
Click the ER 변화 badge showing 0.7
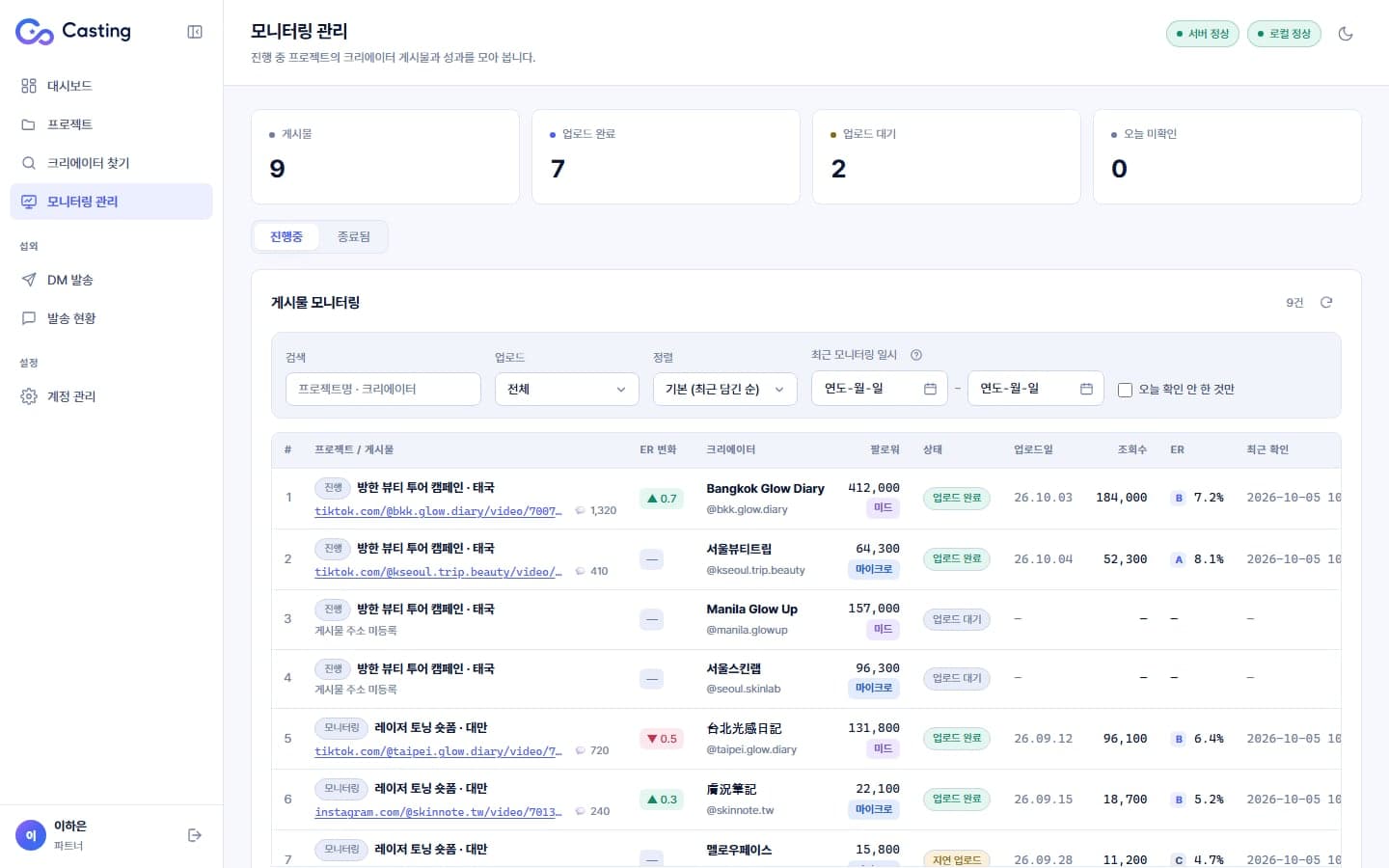click(662, 499)
